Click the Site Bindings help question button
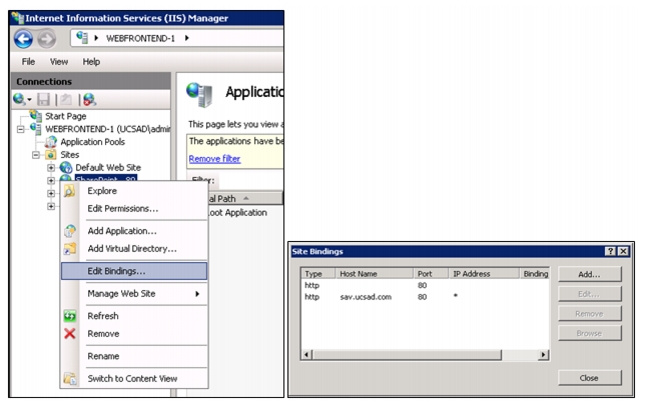The width and height of the screenshot is (648, 408). coord(610,251)
